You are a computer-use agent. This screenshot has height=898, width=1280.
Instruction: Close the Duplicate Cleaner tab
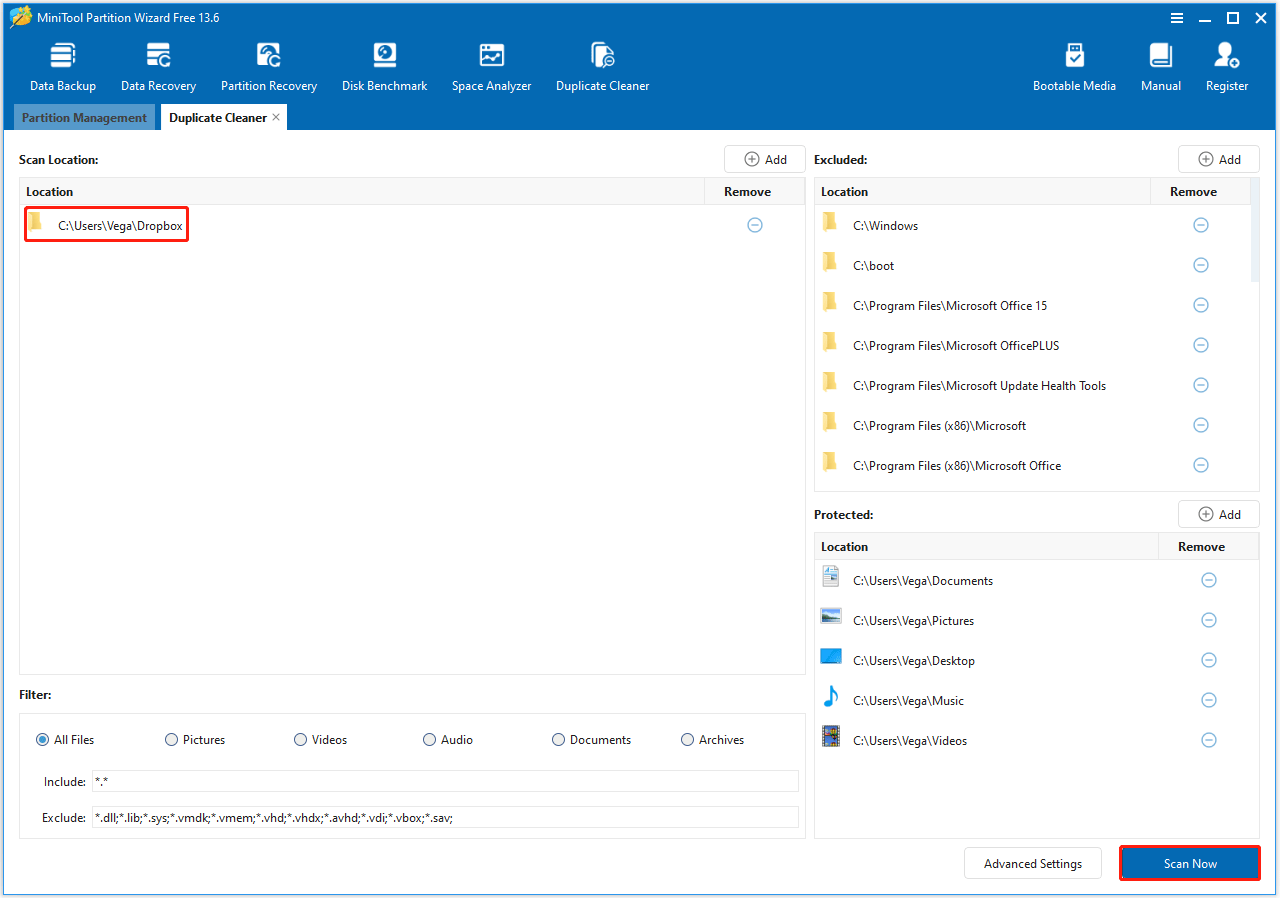pos(276,117)
